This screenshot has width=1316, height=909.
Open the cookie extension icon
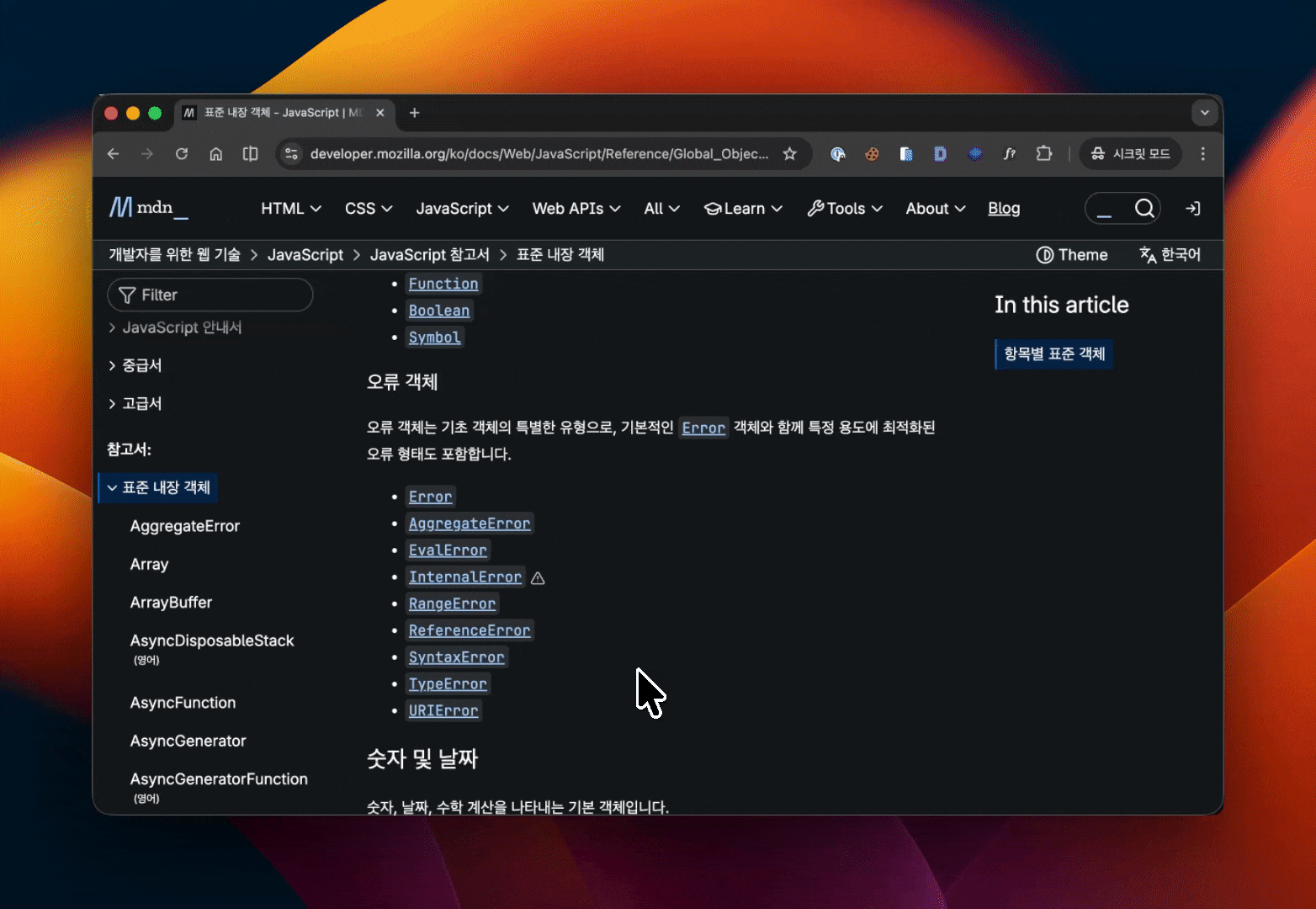tap(872, 154)
